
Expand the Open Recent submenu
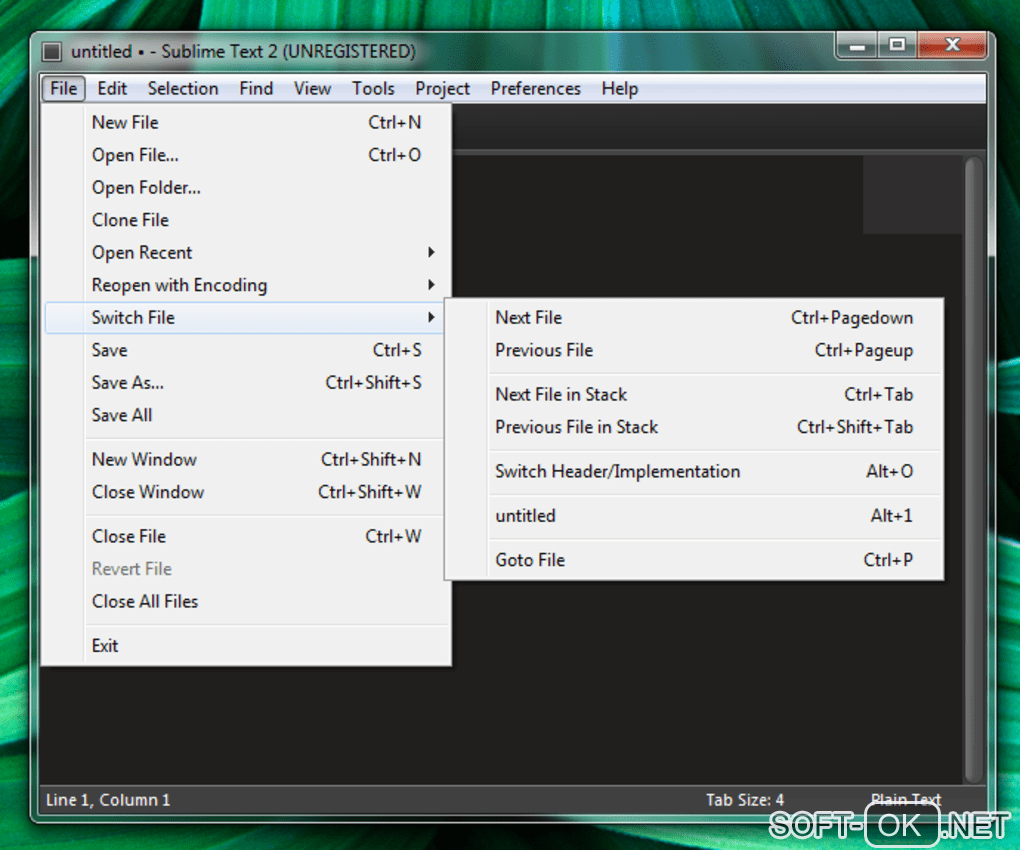(x=246, y=252)
